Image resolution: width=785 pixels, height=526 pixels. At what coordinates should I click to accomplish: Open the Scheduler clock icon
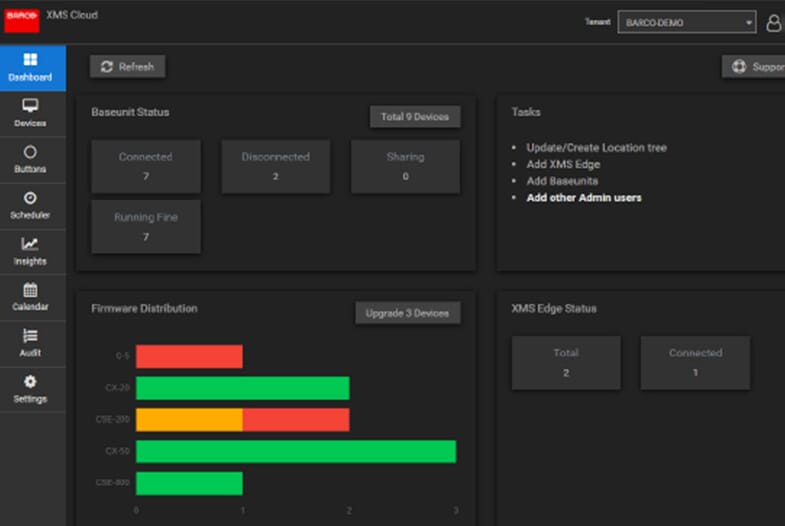30,198
